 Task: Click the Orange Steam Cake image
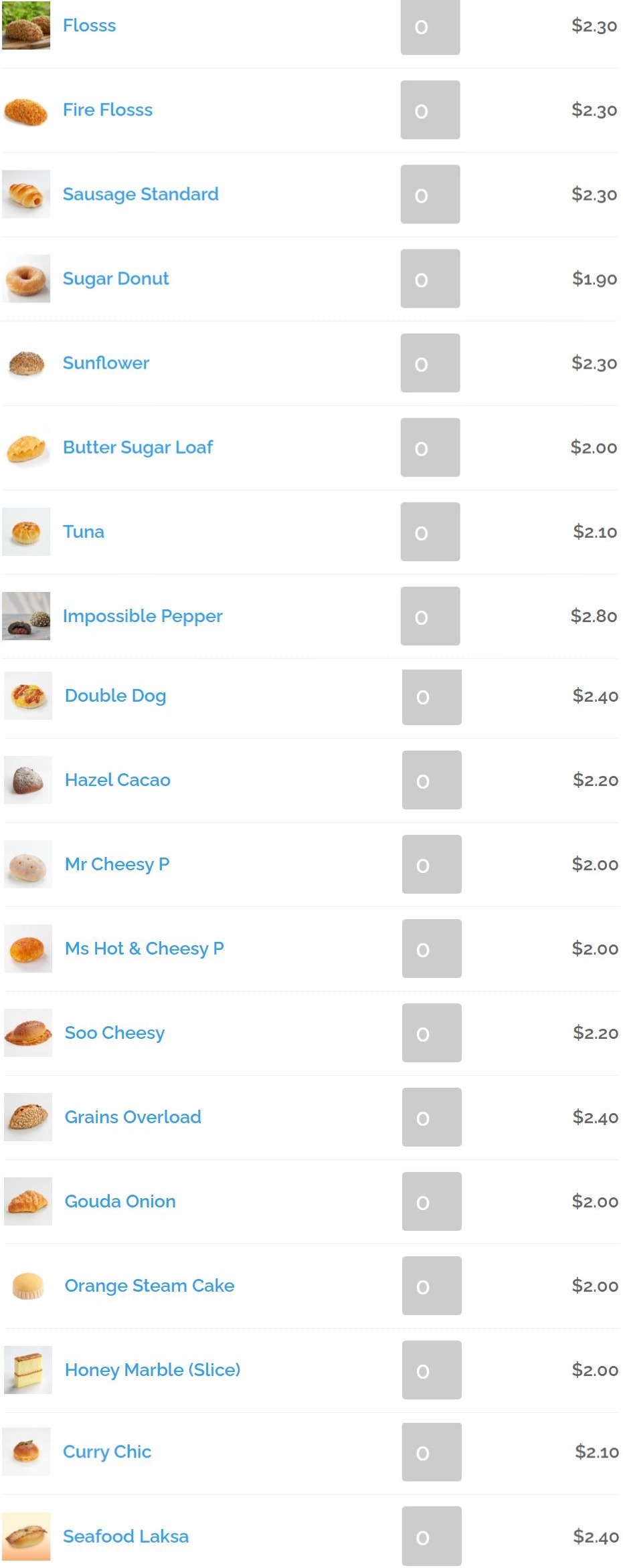pos(28,1285)
